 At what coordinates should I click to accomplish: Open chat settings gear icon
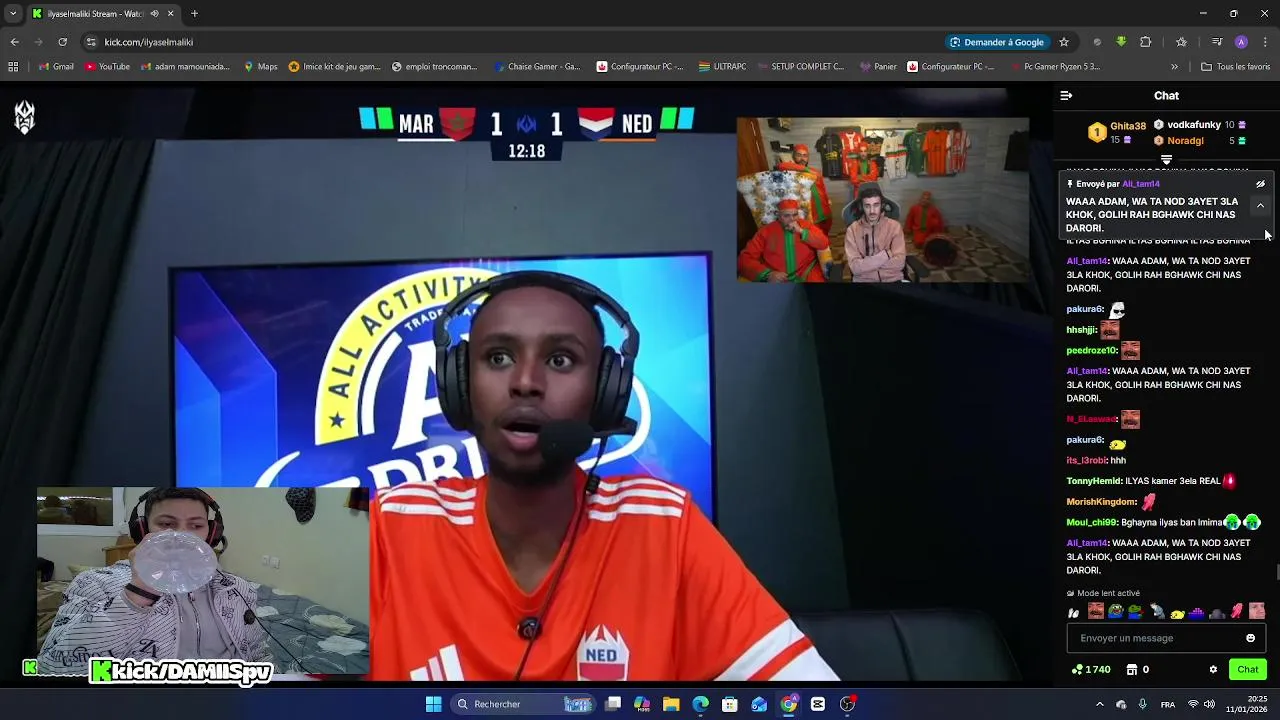coord(1213,670)
